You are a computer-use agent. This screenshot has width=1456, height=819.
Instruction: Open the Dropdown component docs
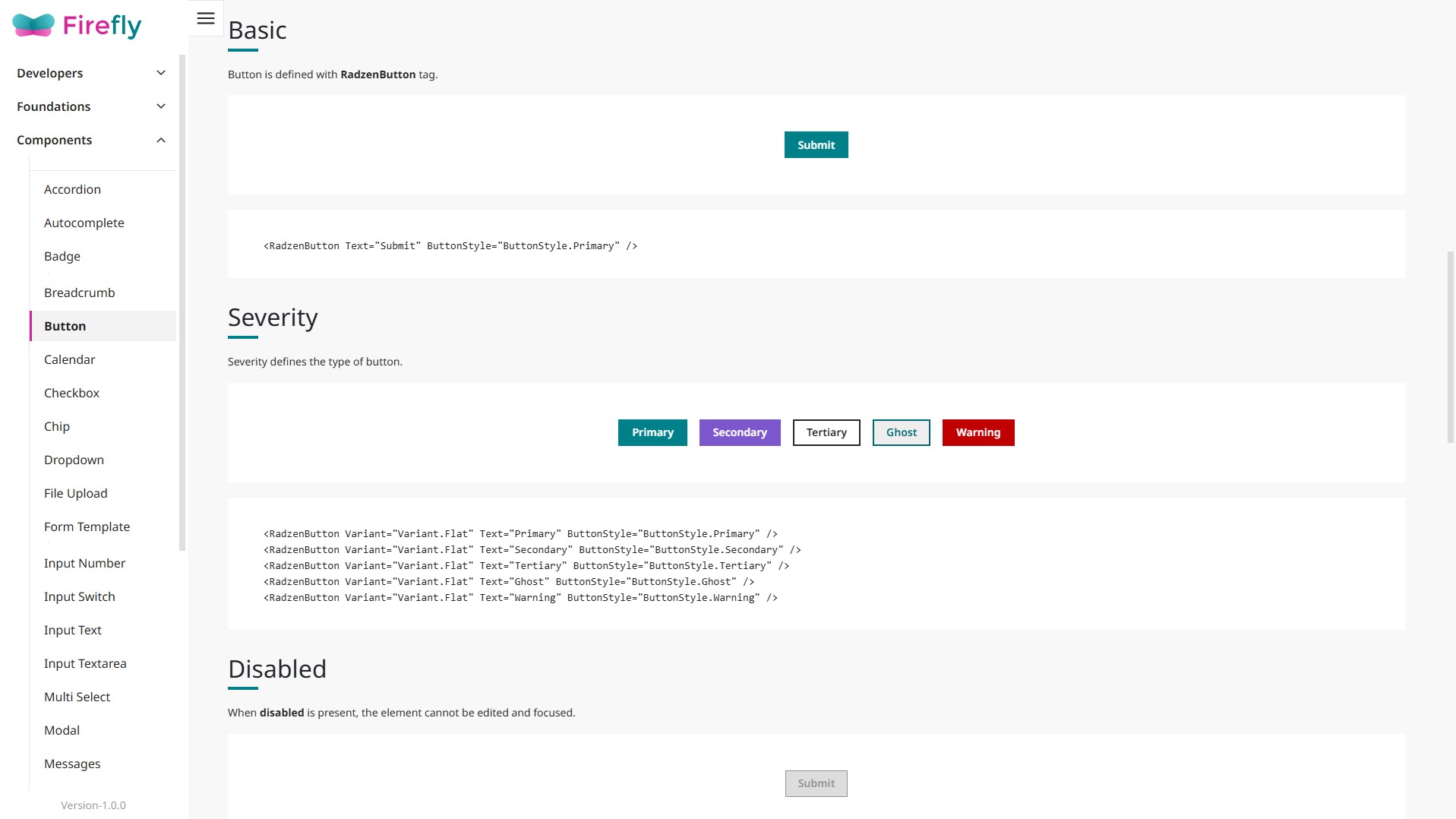click(x=74, y=460)
